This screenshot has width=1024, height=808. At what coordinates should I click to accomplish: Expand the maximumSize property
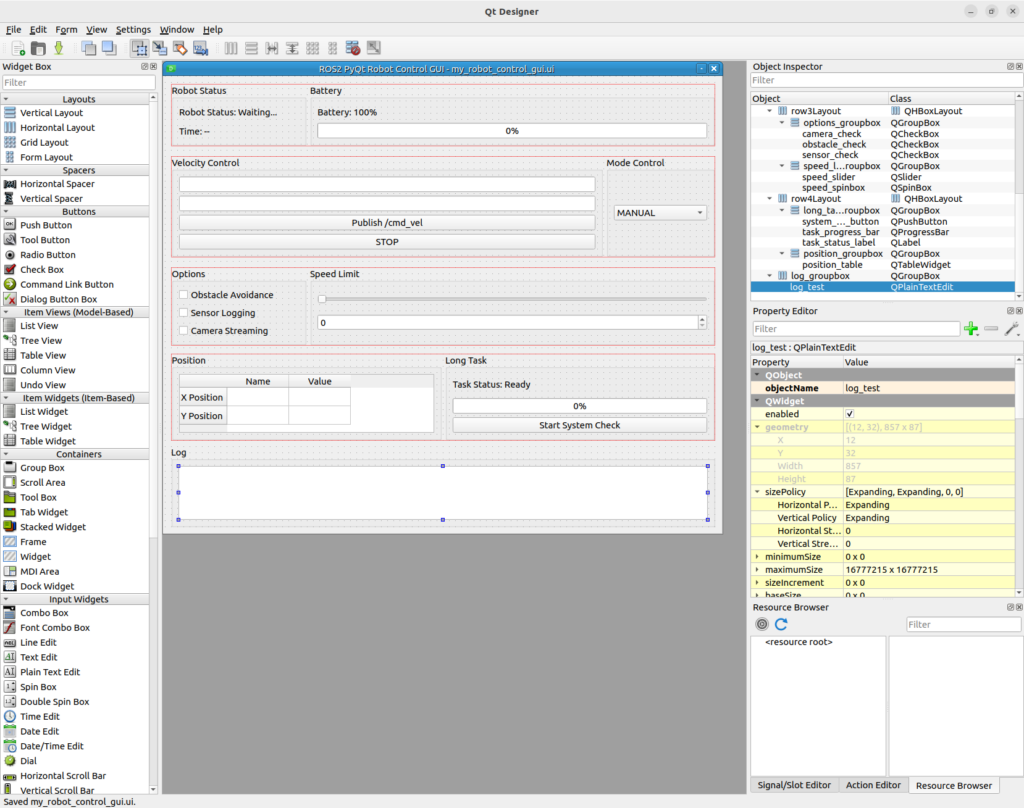coord(758,570)
